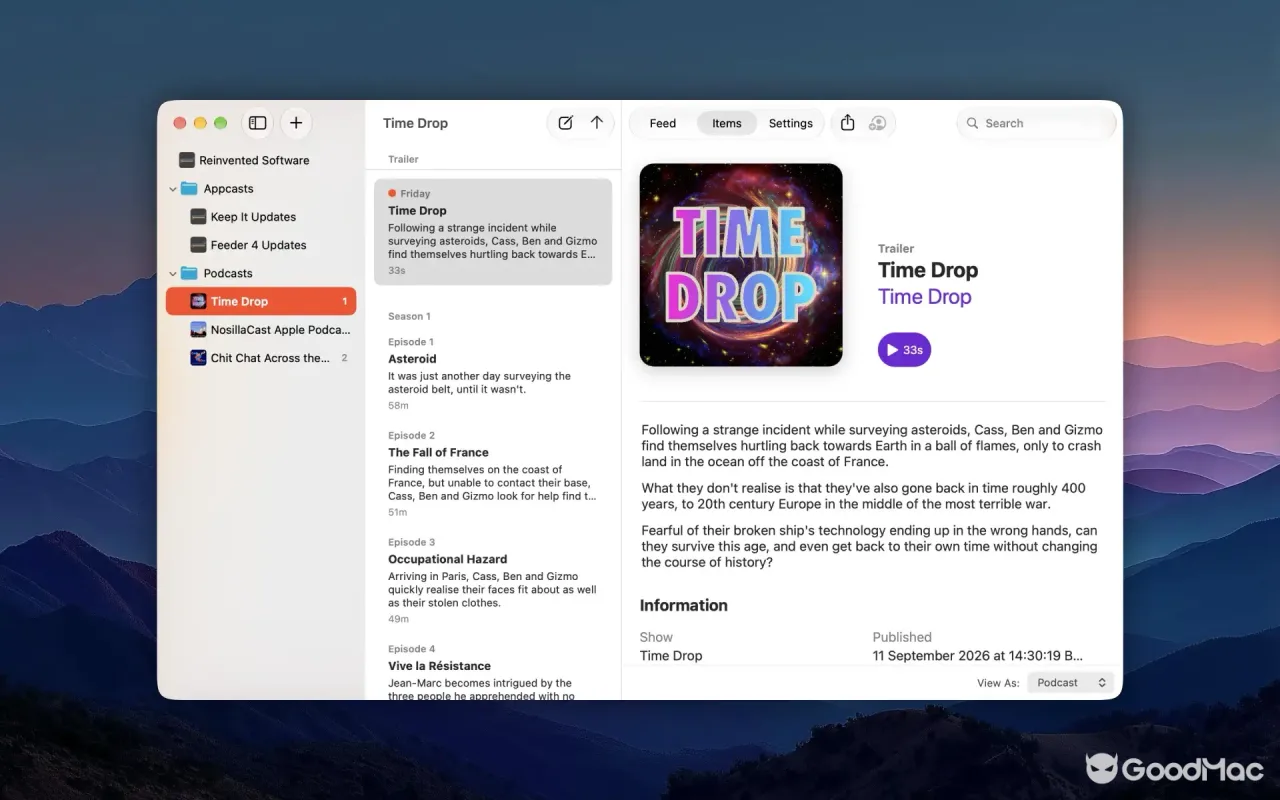Open the NosillaCast Apple Podcast feed icon
This screenshot has height=800, width=1280.
(x=198, y=330)
